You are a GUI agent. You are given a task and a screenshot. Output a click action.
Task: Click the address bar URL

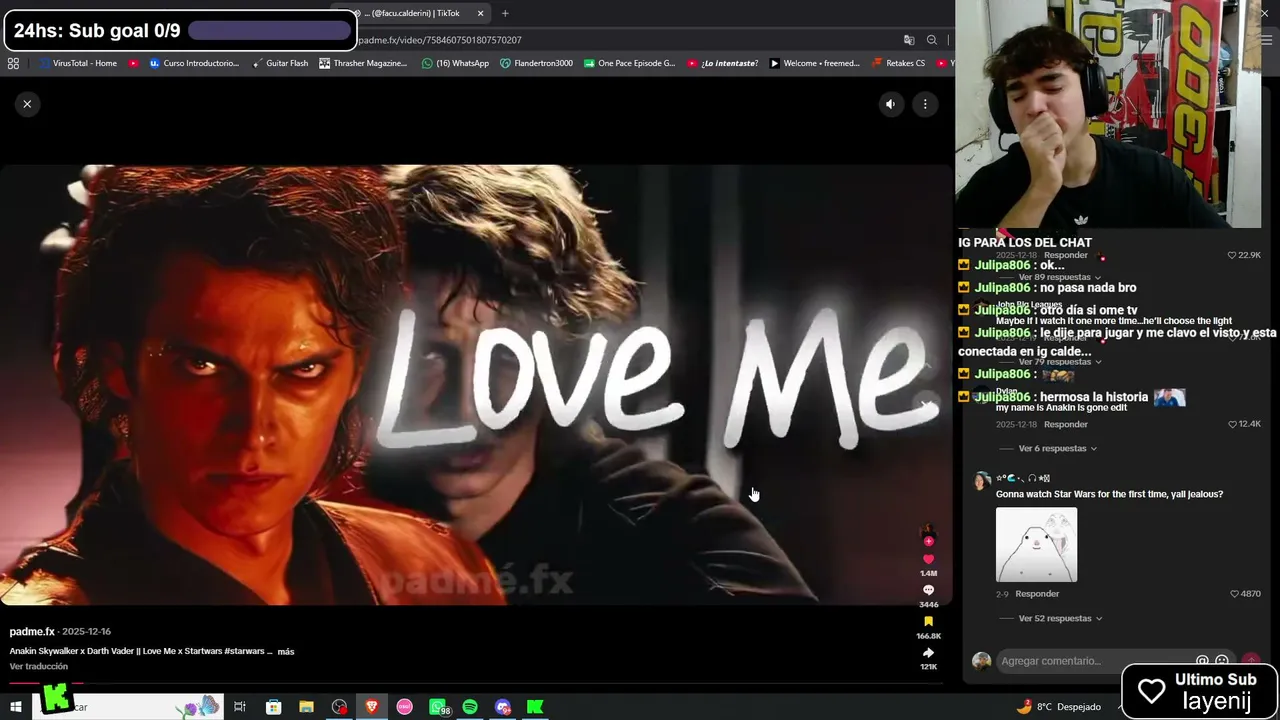click(x=440, y=40)
